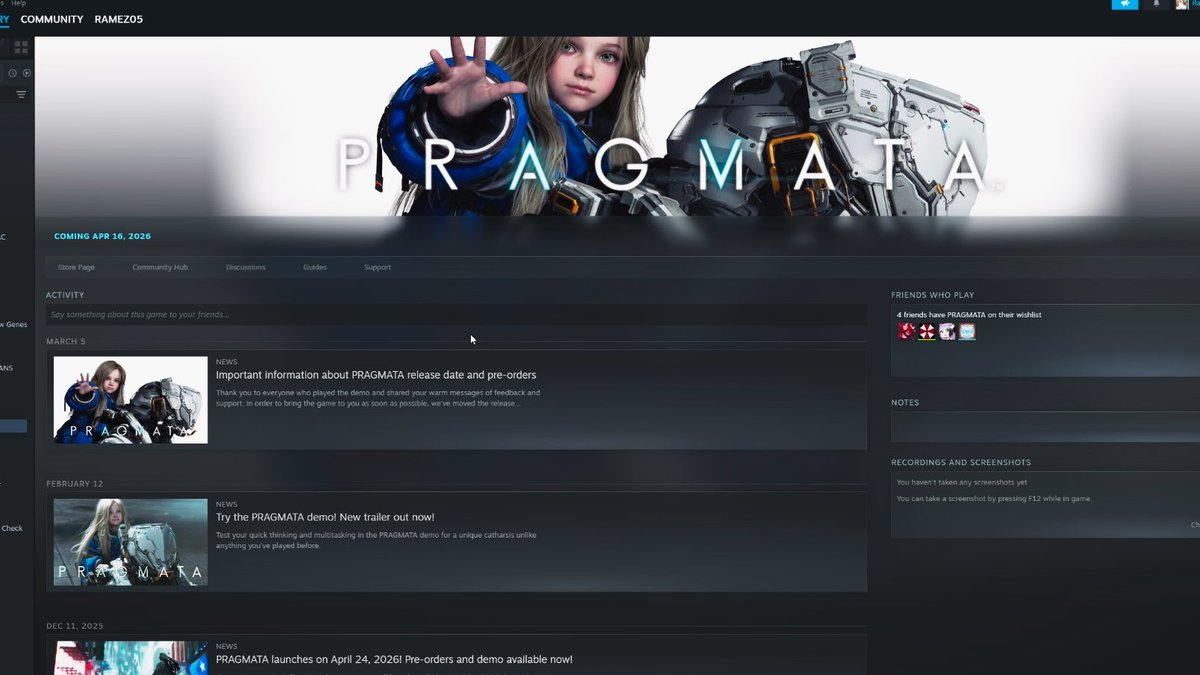Open the notifications bell
The image size is (1200, 675).
coord(1157,4)
